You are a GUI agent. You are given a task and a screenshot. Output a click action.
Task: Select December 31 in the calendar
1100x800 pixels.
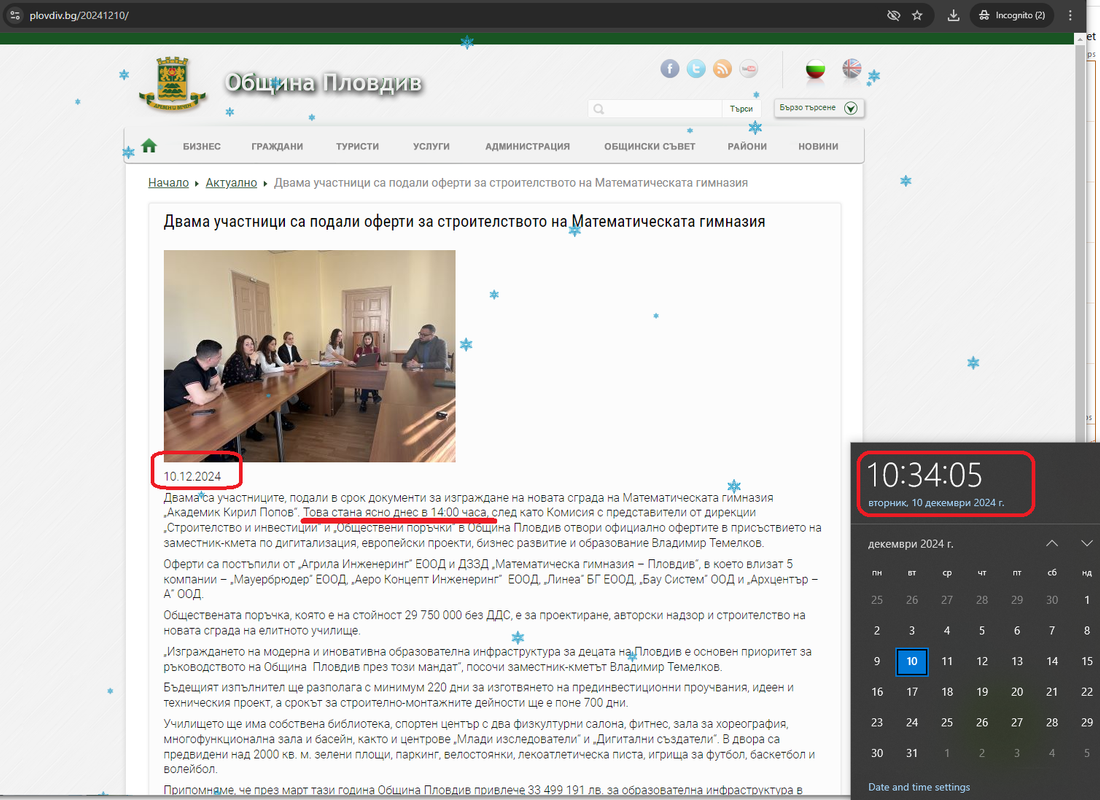point(911,753)
